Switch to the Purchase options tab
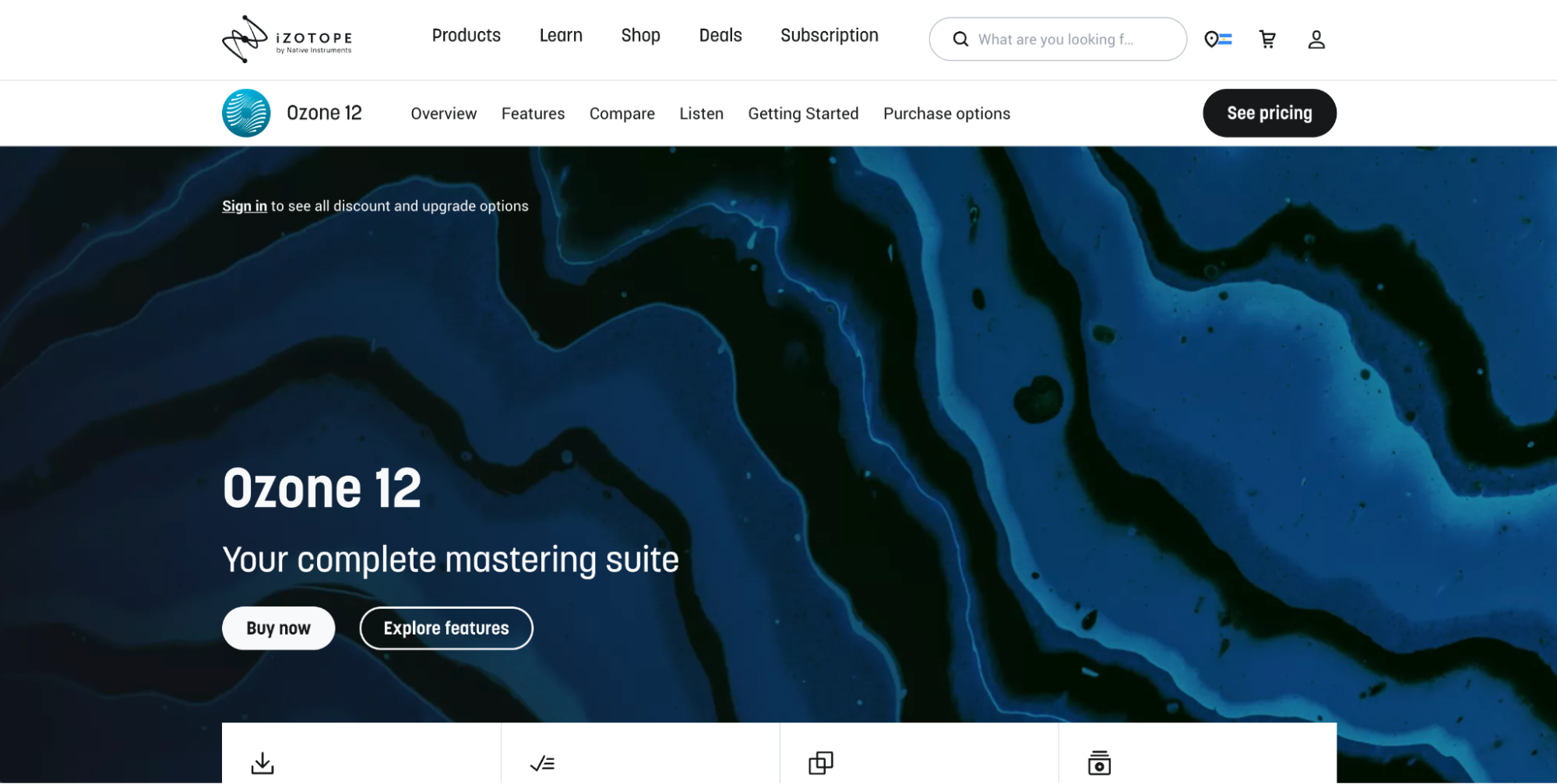The height and width of the screenshot is (784, 1557). [946, 113]
